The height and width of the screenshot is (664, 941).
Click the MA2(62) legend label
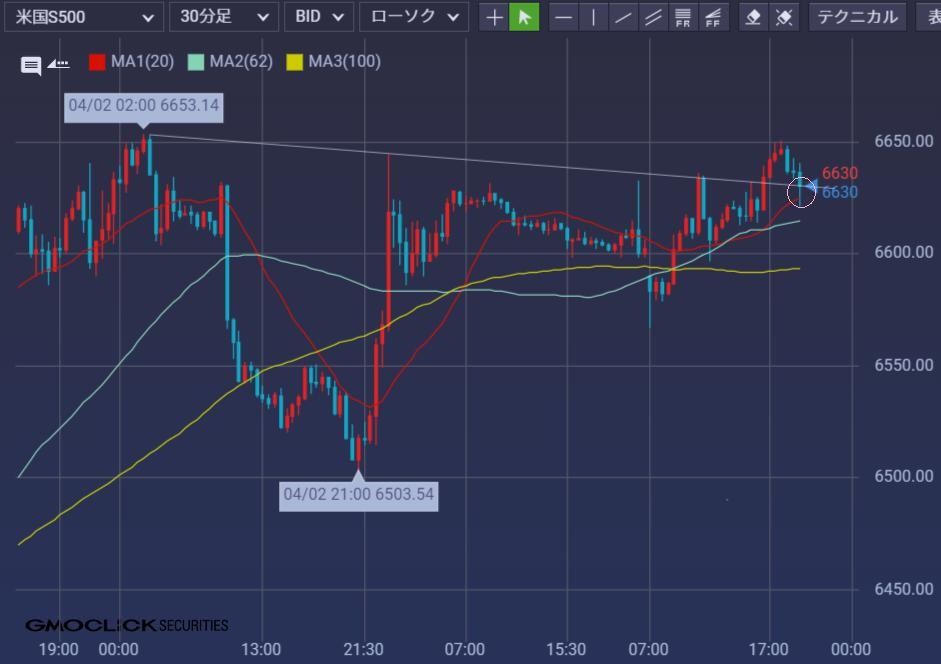pos(241,61)
